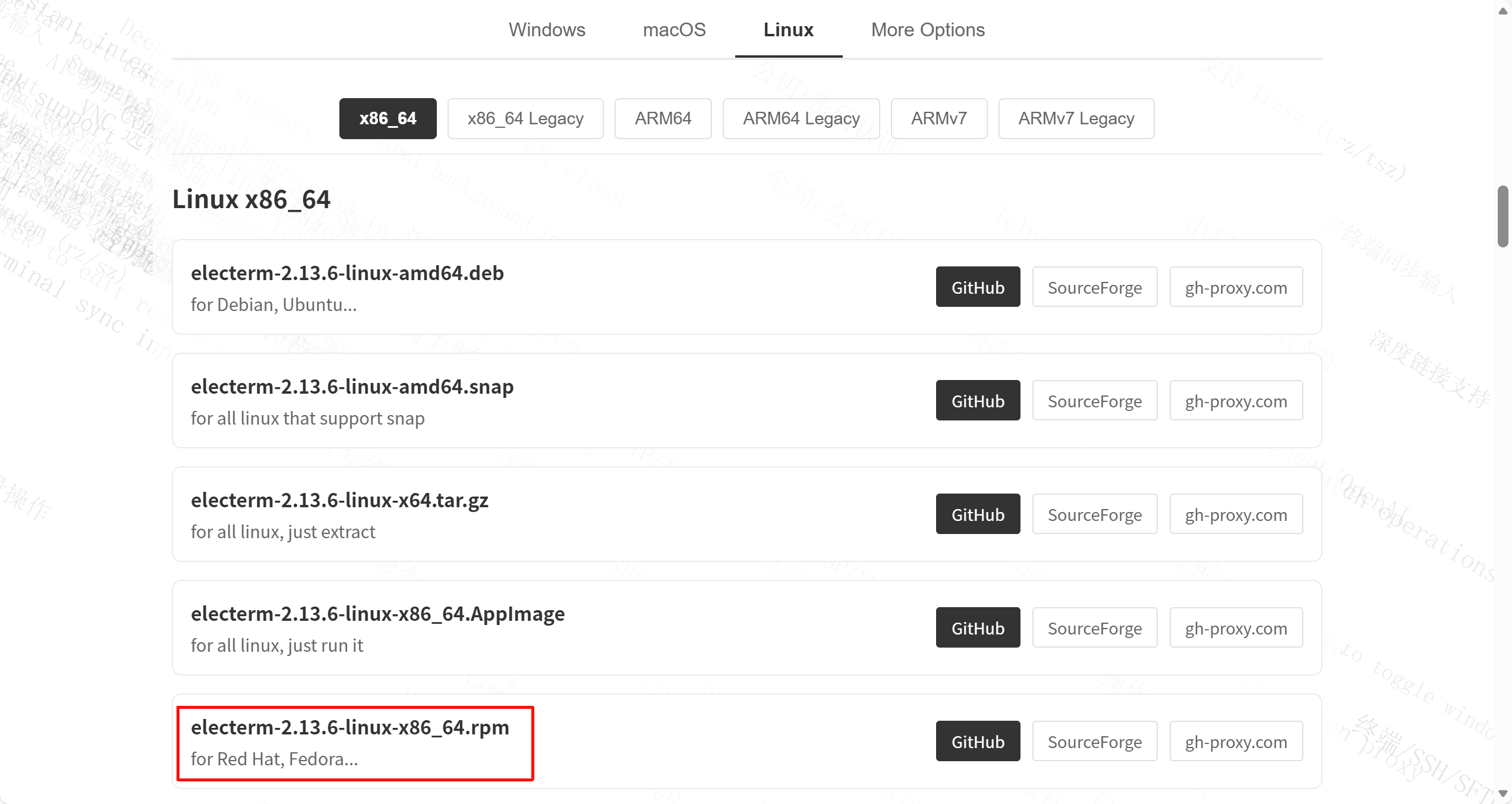The image size is (1512, 804).
Task: Download the AppImage from GitHub
Action: (x=978, y=628)
